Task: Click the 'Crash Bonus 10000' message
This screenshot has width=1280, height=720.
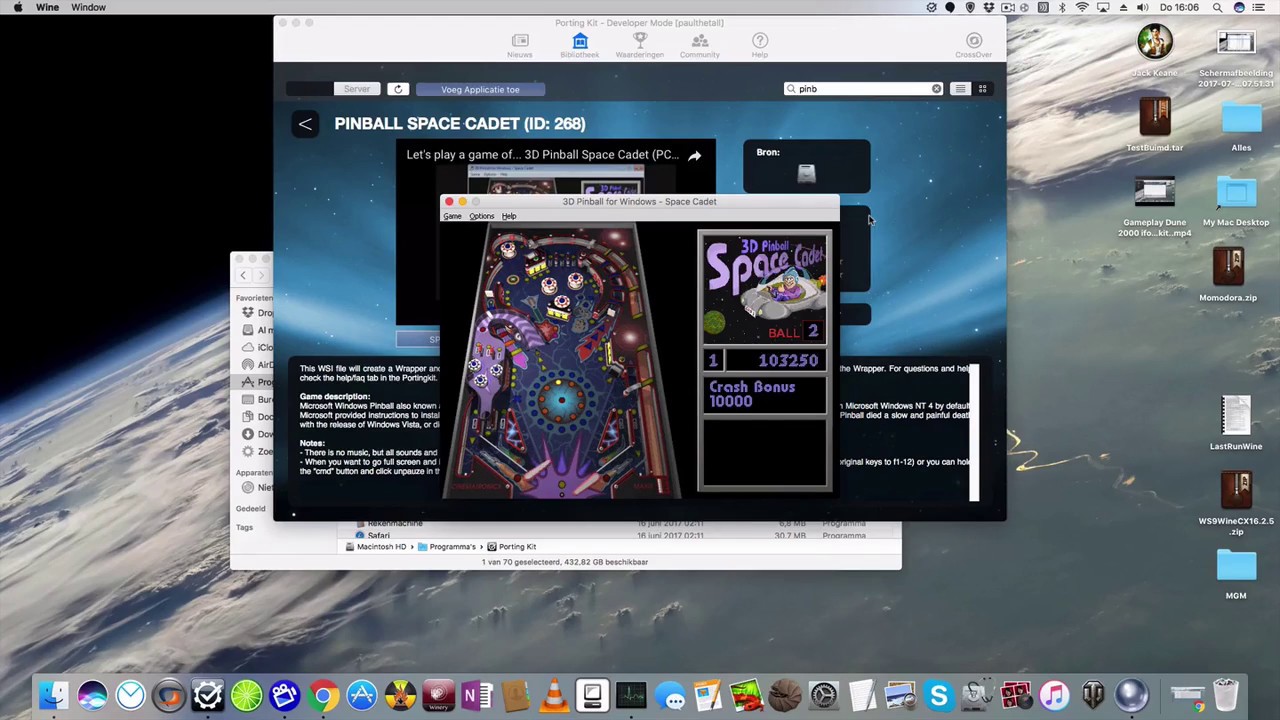Action: tap(752, 394)
